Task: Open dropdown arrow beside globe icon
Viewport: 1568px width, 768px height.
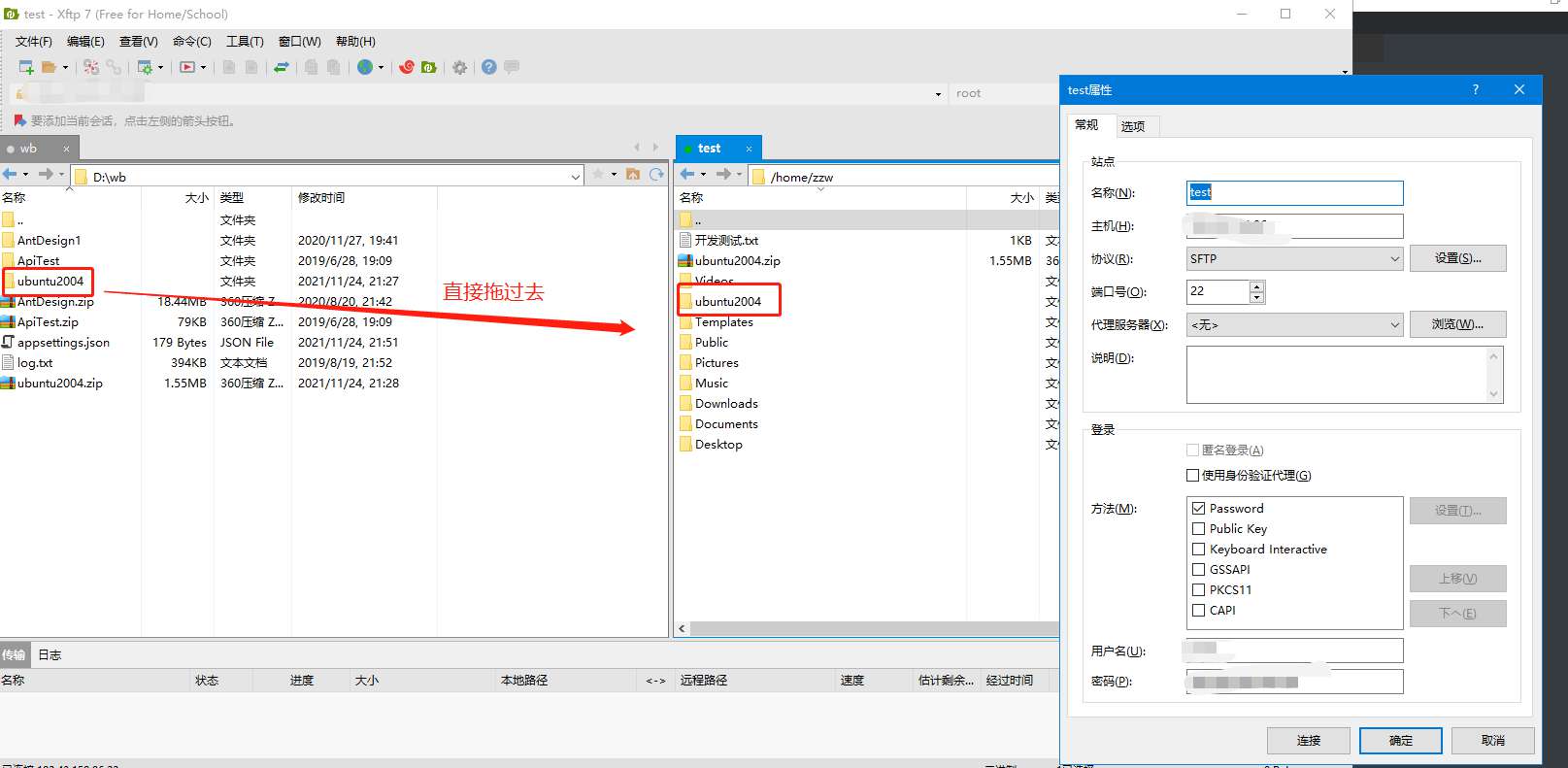Action: pos(381,68)
